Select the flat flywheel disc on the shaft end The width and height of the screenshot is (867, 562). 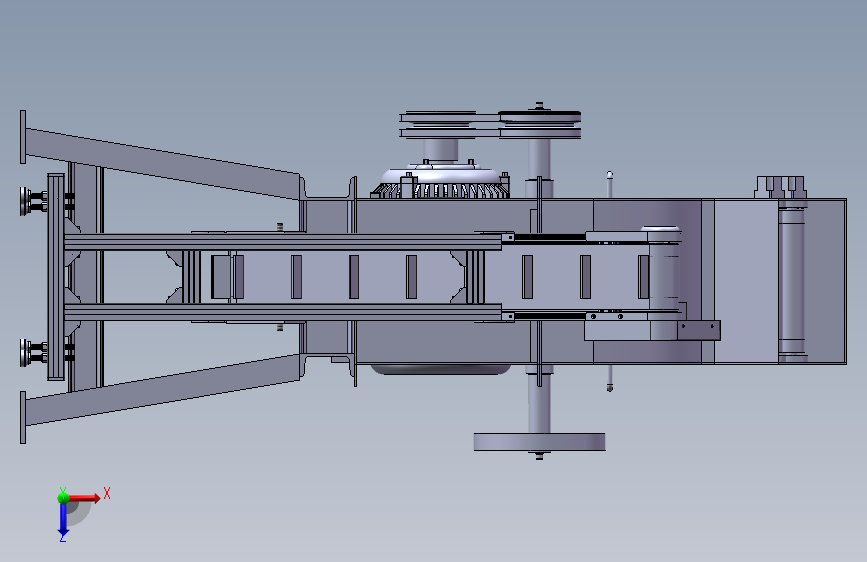click(539, 442)
